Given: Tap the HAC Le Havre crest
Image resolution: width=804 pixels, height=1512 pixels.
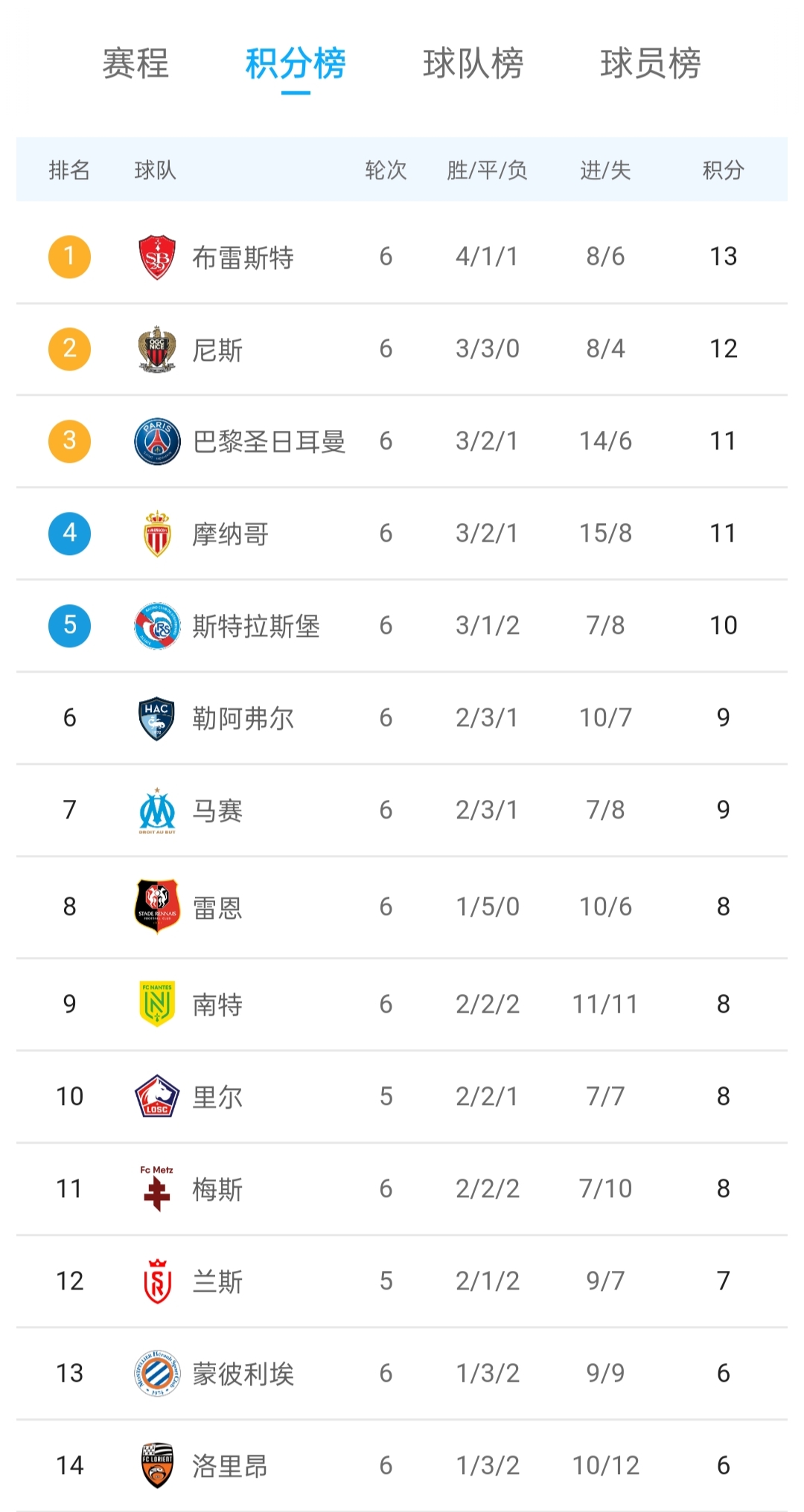Looking at the screenshot, I should click(157, 718).
